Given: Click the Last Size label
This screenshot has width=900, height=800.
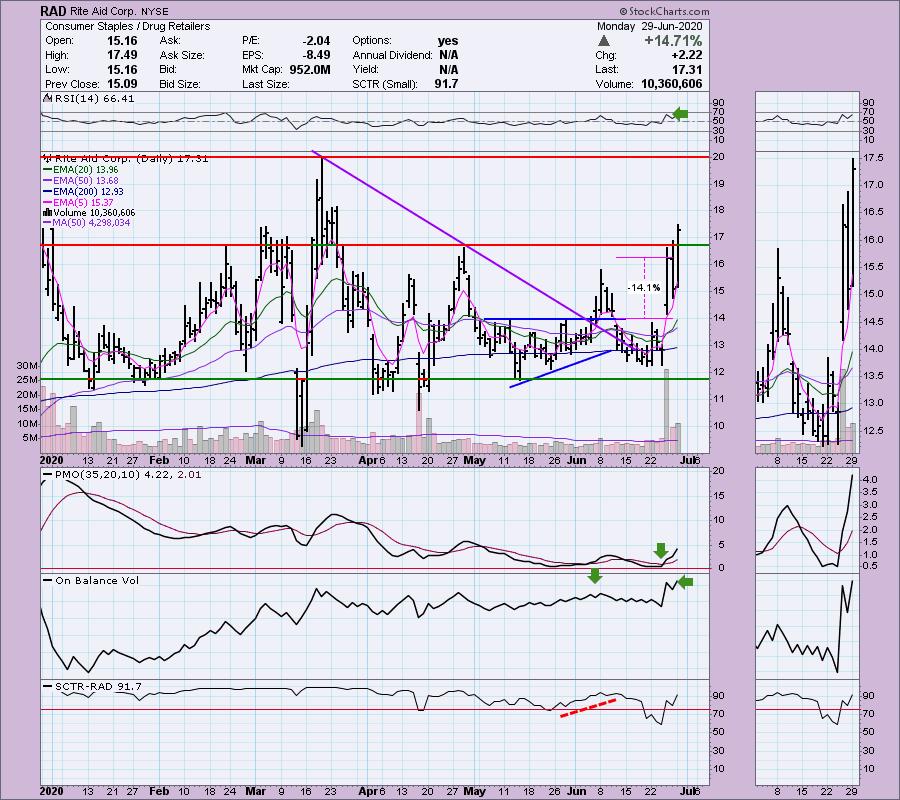Looking at the screenshot, I should coord(265,84).
